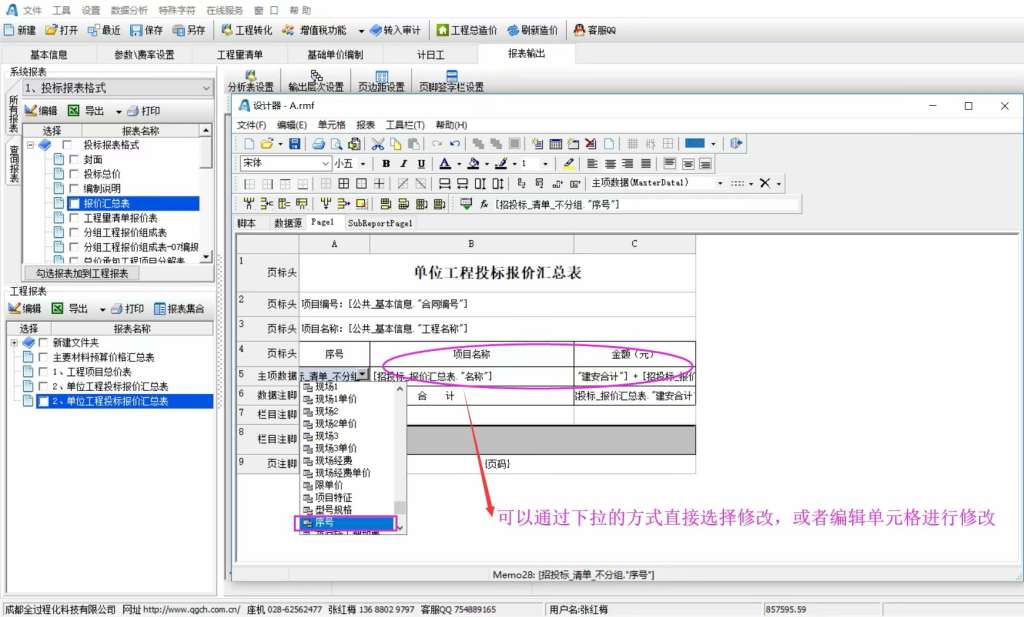Screen dimensions: 1024x617
Task: Click the 勾选报表加到工程报表 button
Action: point(82,274)
